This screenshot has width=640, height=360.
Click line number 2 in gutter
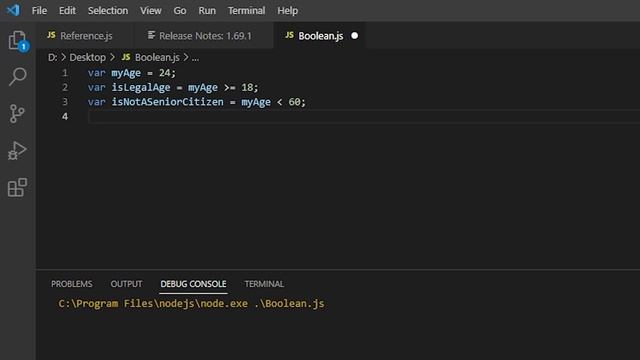coord(65,87)
